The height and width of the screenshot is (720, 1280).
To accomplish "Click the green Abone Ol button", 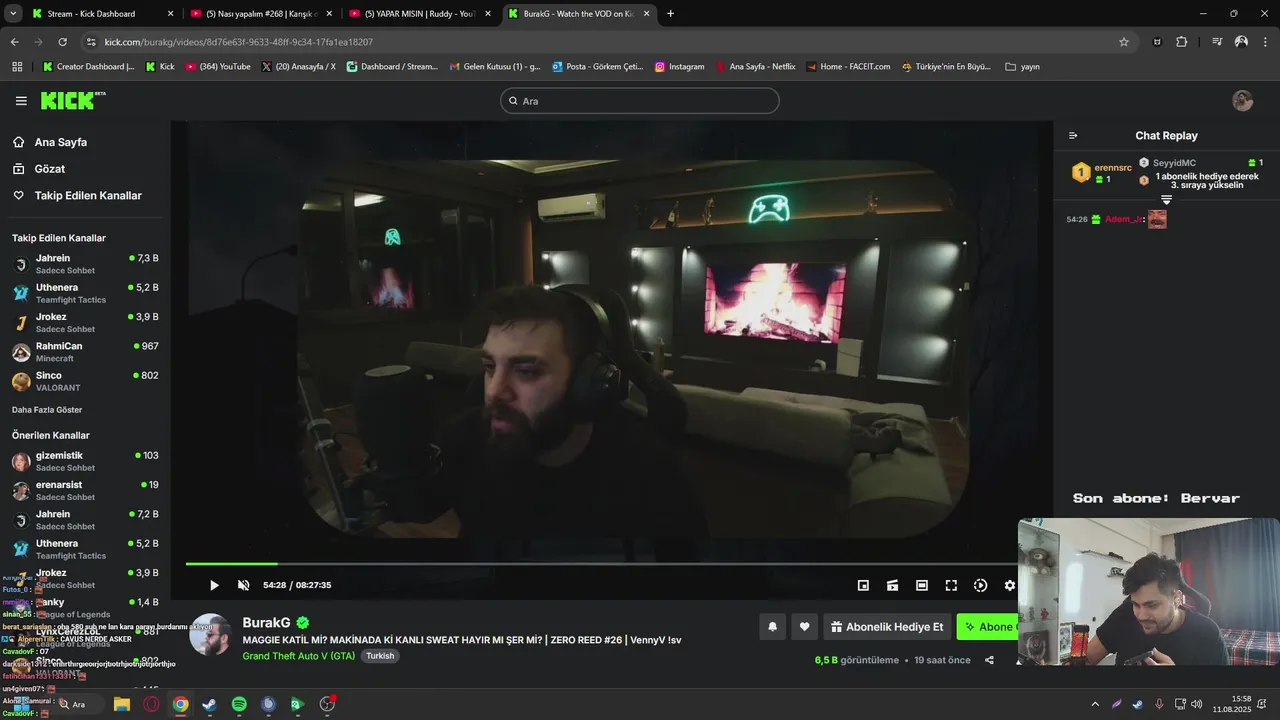I will [x=989, y=627].
